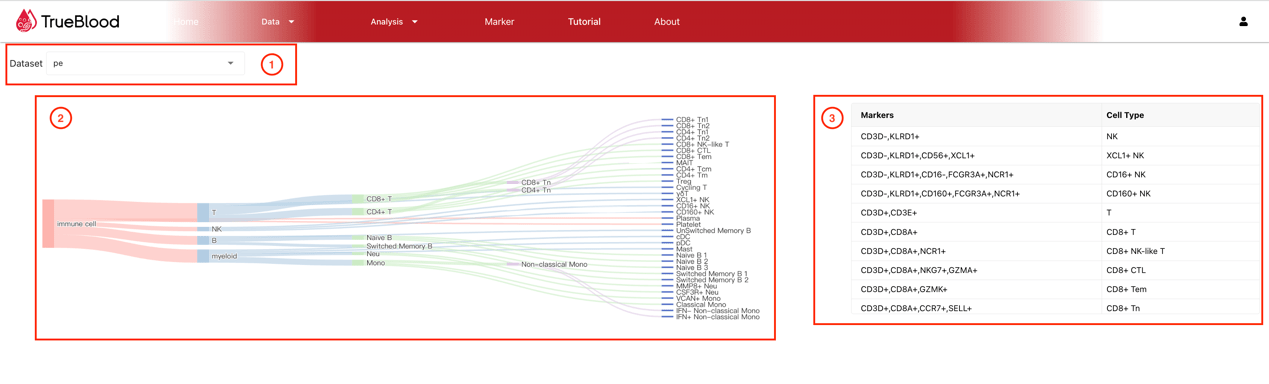
Task: Select the CD8+ T node
Action: click(358, 199)
